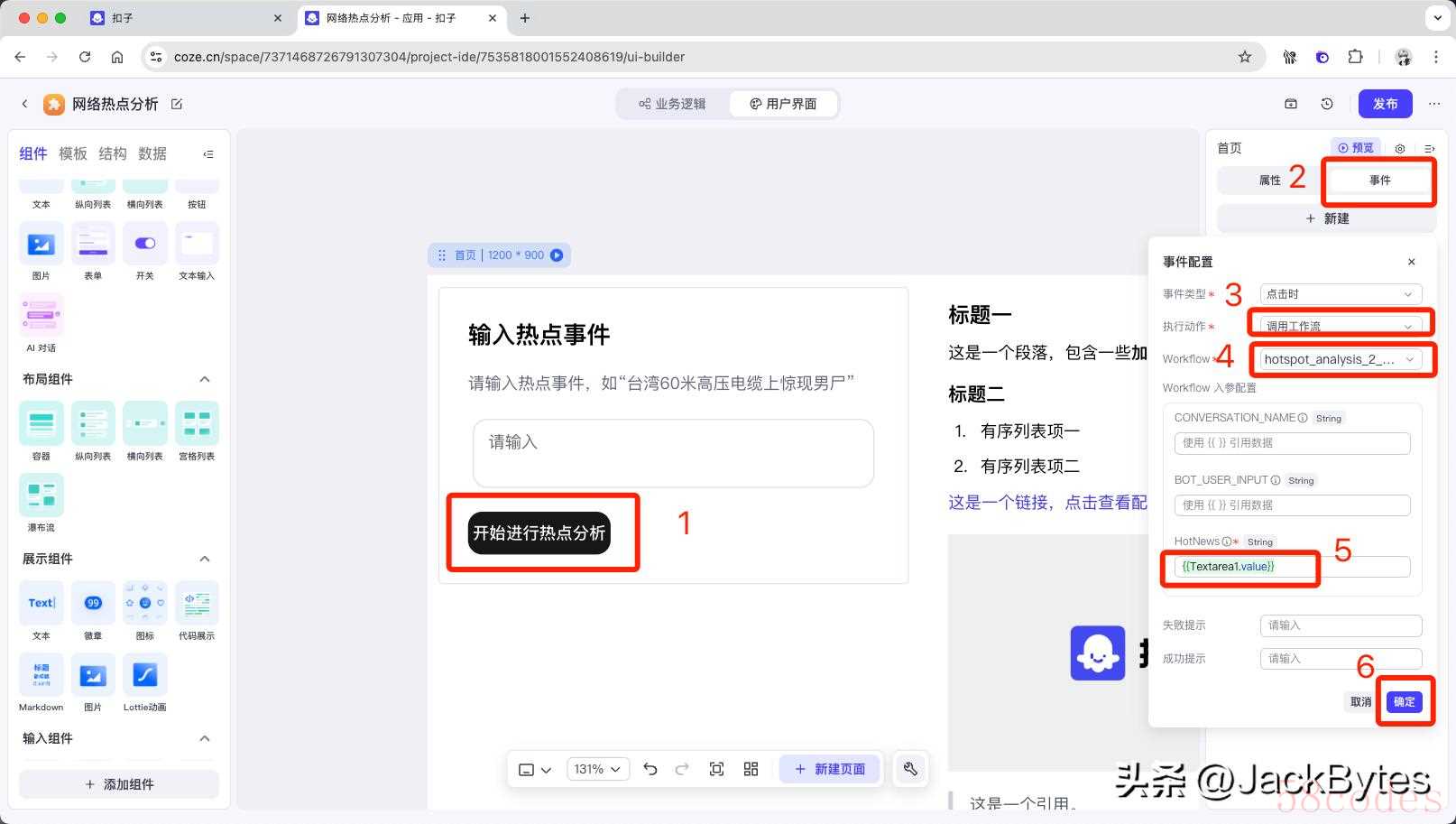Click the HotNews Textarea1.value input field

tap(1291, 567)
